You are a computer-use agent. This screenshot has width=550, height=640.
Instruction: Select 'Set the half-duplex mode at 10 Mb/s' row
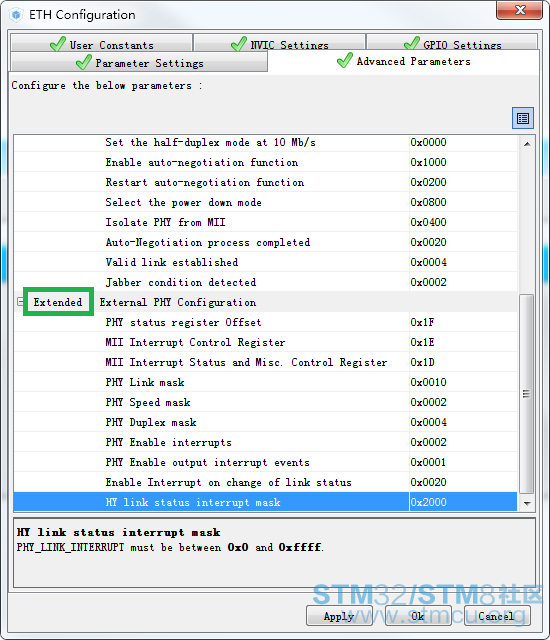click(266, 142)
